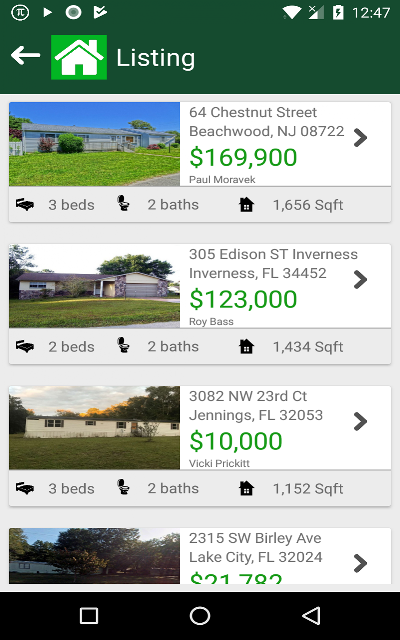The width and height of the screenshot is (400, 640).
Task: Tap Android recent apps square button
Action: pyautogui.click(x=89, y=616)
